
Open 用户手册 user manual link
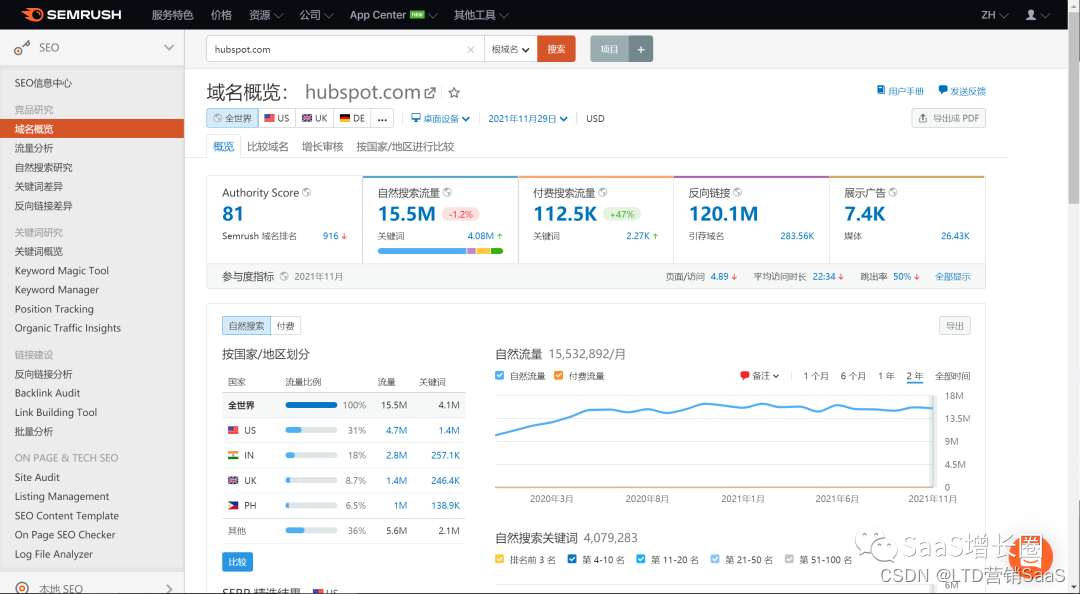[900, 91]
